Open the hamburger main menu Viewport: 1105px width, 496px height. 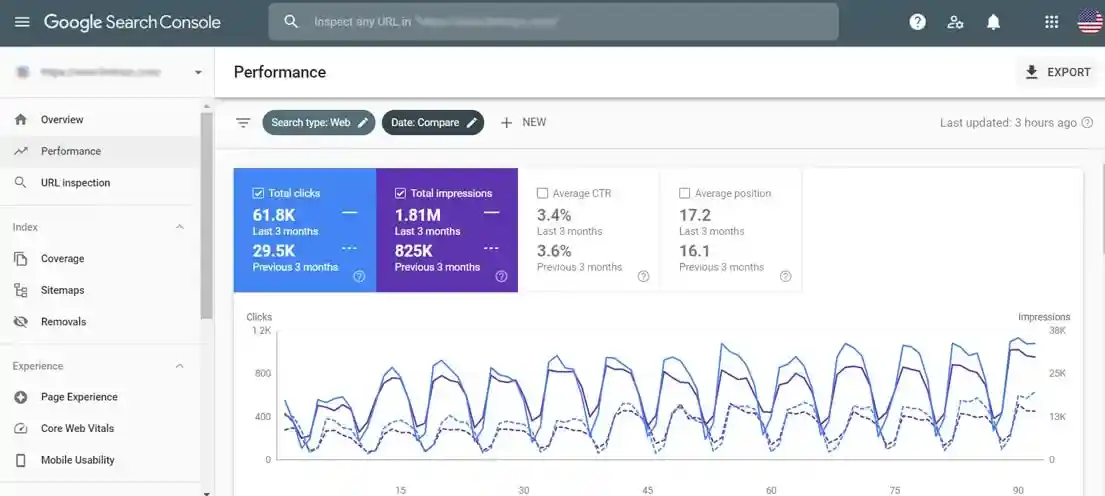22,22
